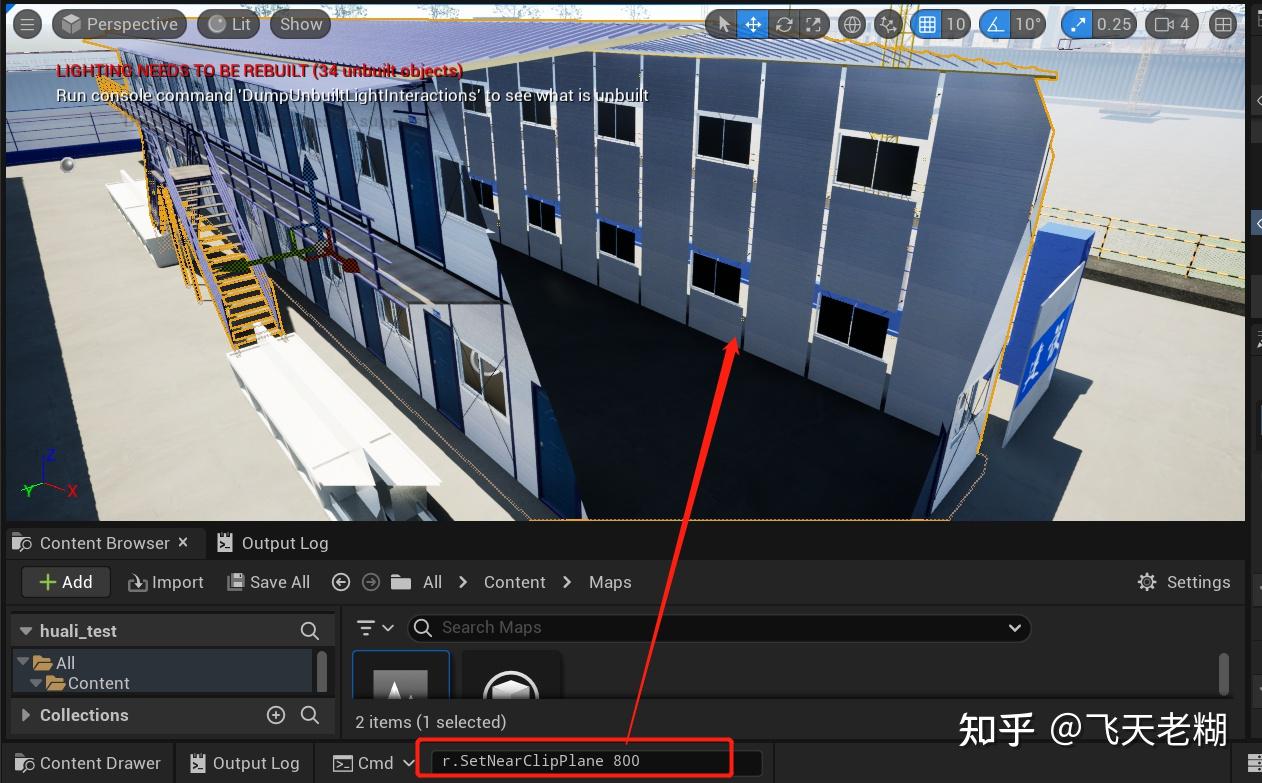Activate the Rotate tool

[784, 24]
